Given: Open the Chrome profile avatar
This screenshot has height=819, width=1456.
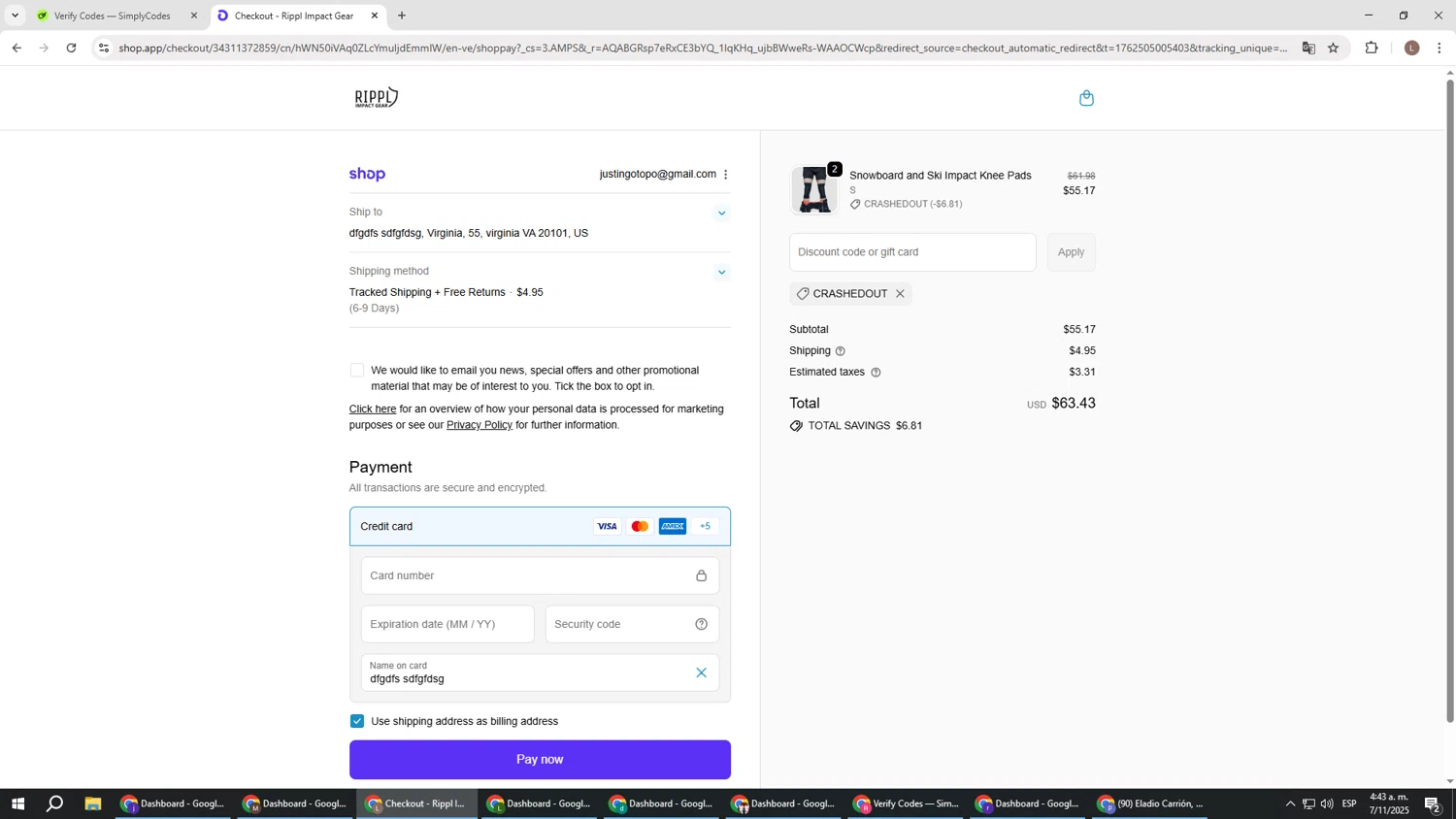Looking at the screenshot, I should 1412,48.
